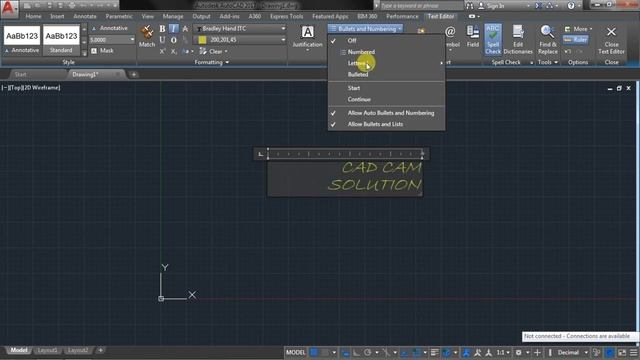Switch to the Insert ribbon tab

tap(57, 16)
